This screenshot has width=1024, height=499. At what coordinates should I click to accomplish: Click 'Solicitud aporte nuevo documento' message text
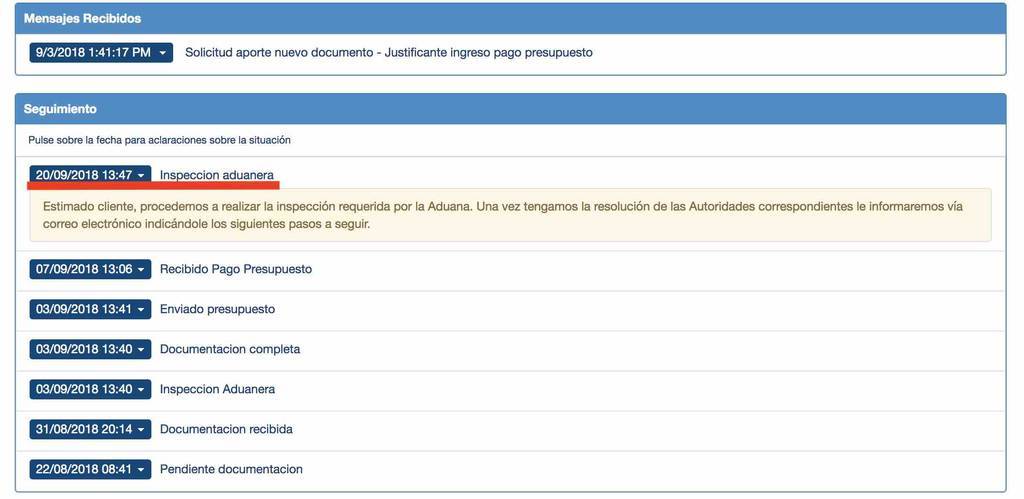click(x=389, y=52)
